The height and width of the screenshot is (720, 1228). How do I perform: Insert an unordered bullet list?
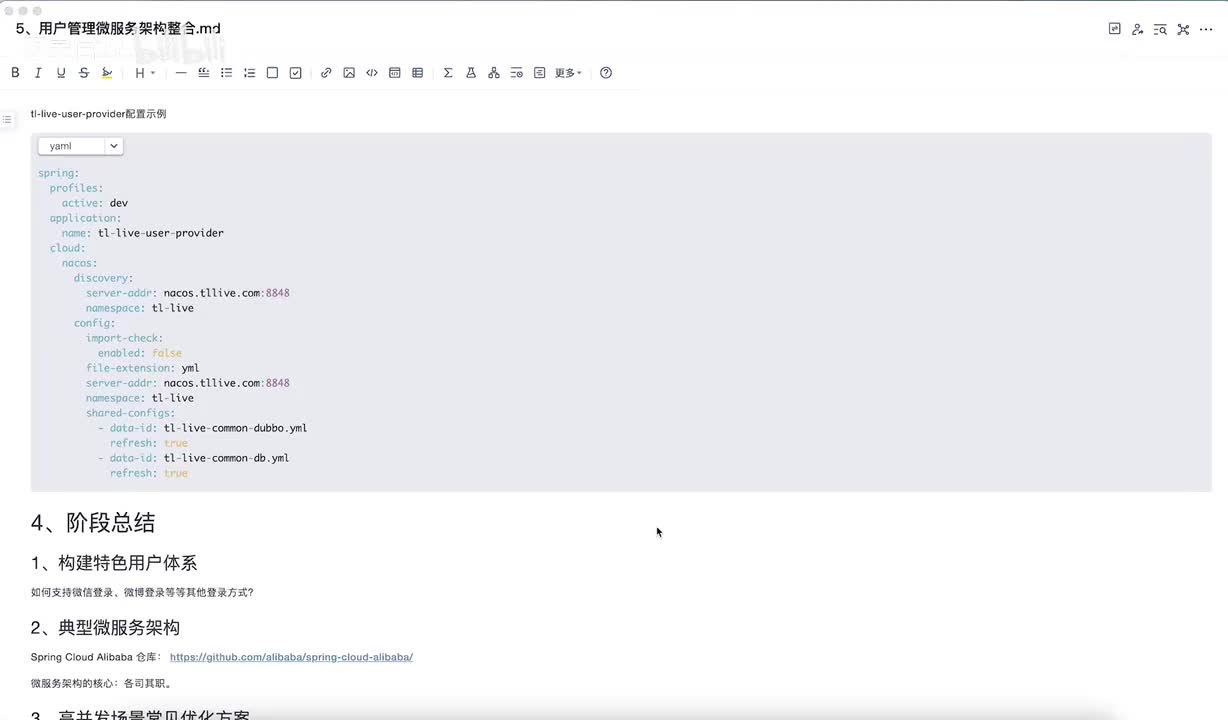pyautogui.click(x=227, y=73)
